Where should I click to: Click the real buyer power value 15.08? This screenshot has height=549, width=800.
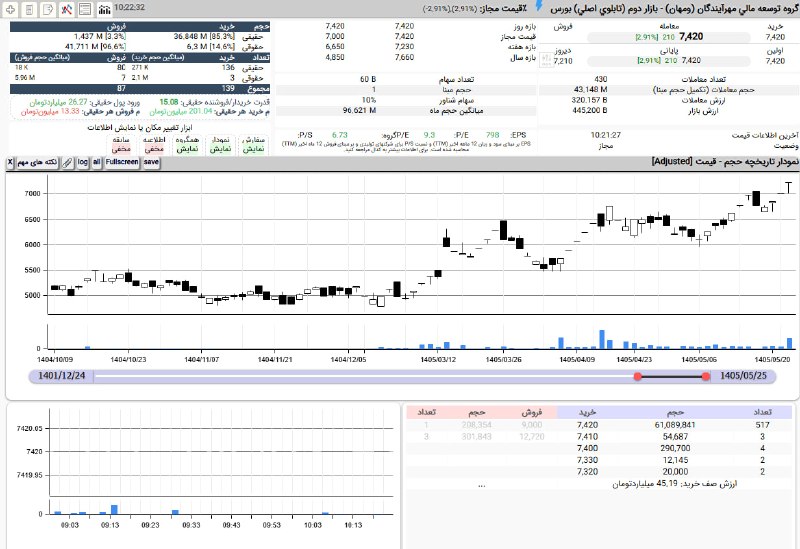point(169,102)
